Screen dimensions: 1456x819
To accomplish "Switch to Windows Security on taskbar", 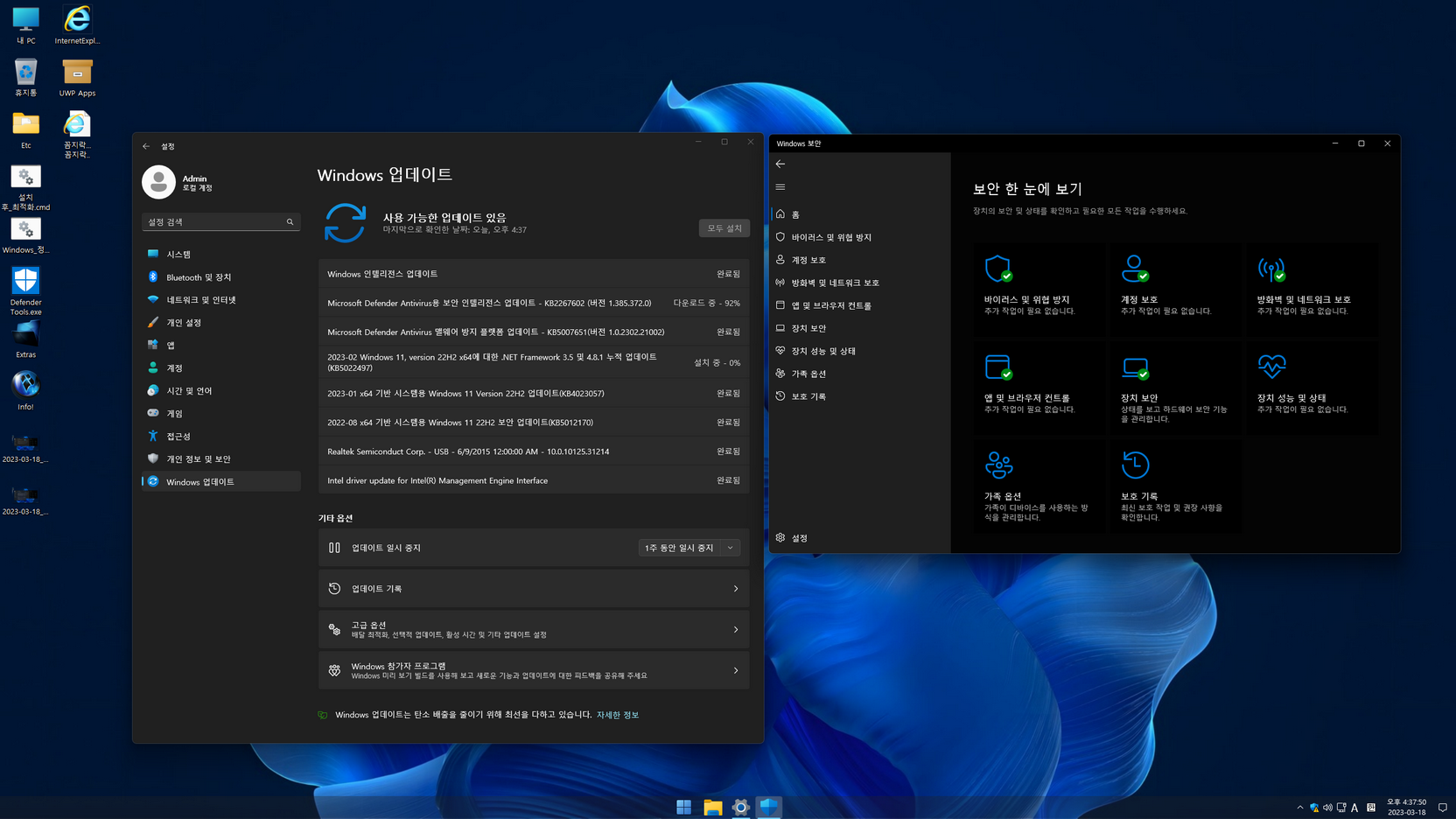I will click(x=769, y=807).
